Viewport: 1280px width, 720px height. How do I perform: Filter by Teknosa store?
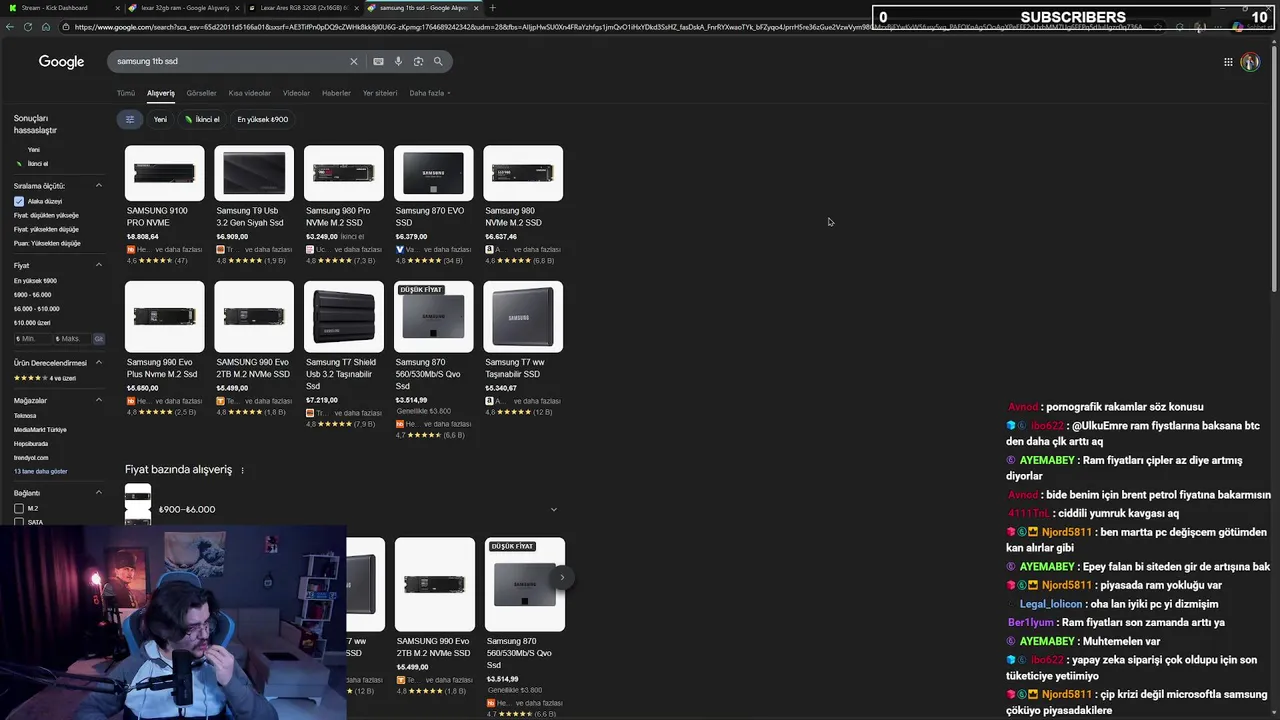click(25, 416)
